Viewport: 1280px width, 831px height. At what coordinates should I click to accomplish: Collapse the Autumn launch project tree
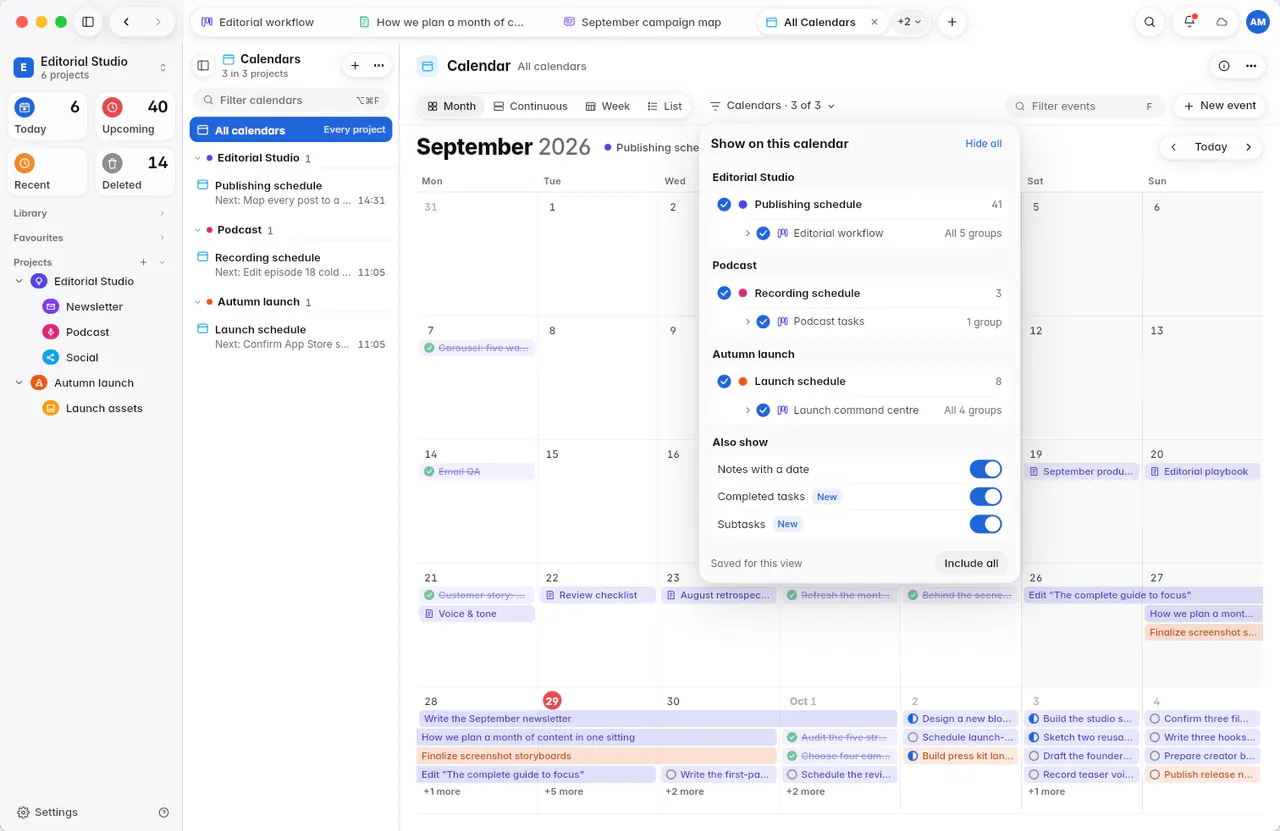point(19,383)
